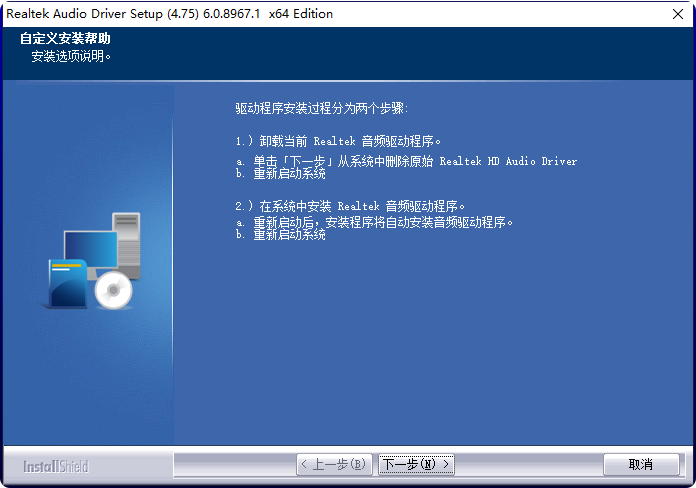Click the blue software box icon
Image resolution: width=696 pixels, height=488 pixels.
(67, 283)
